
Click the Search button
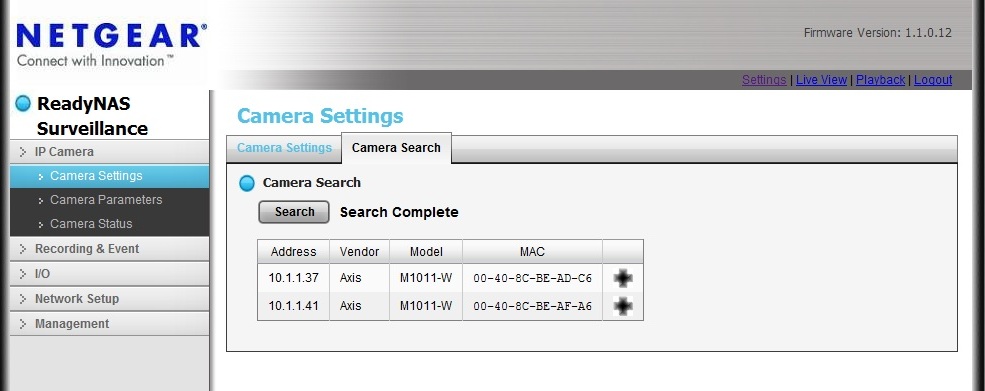(294, 212)
